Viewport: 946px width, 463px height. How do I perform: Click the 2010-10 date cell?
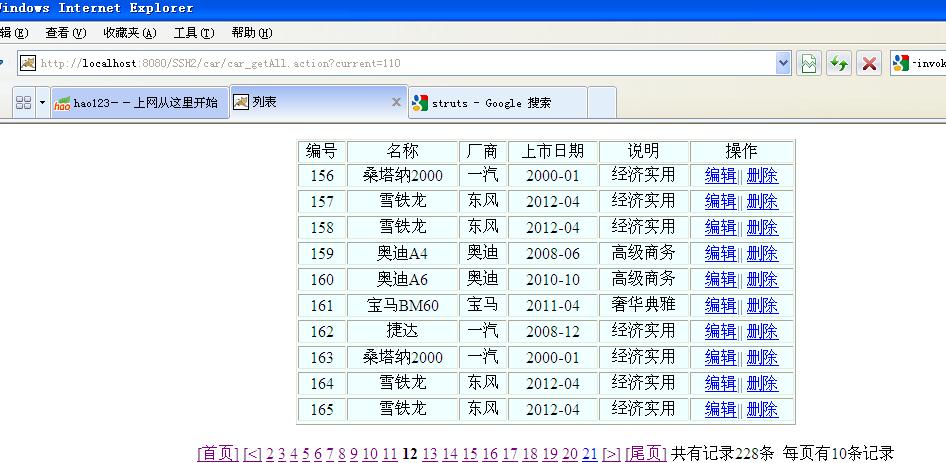pos(553,279)
